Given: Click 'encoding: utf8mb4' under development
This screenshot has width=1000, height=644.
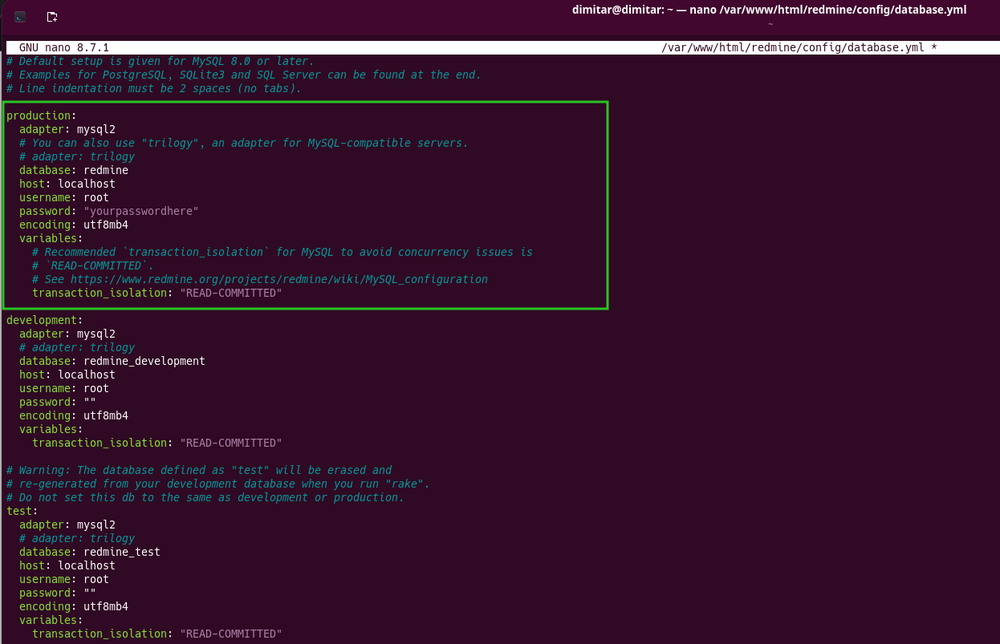Looking at the screenshot, I should click(x=73, y=416).
